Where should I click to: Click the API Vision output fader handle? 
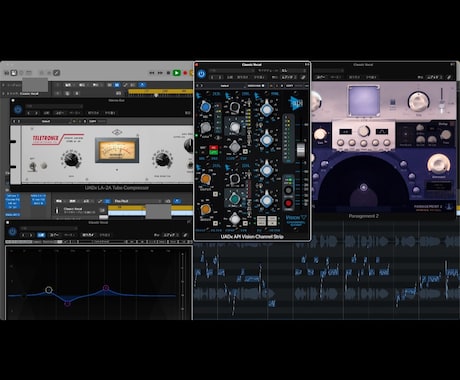301,150
